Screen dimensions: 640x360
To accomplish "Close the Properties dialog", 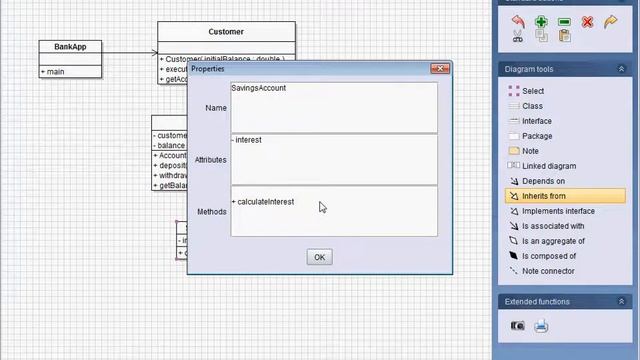I will (440, 69).
